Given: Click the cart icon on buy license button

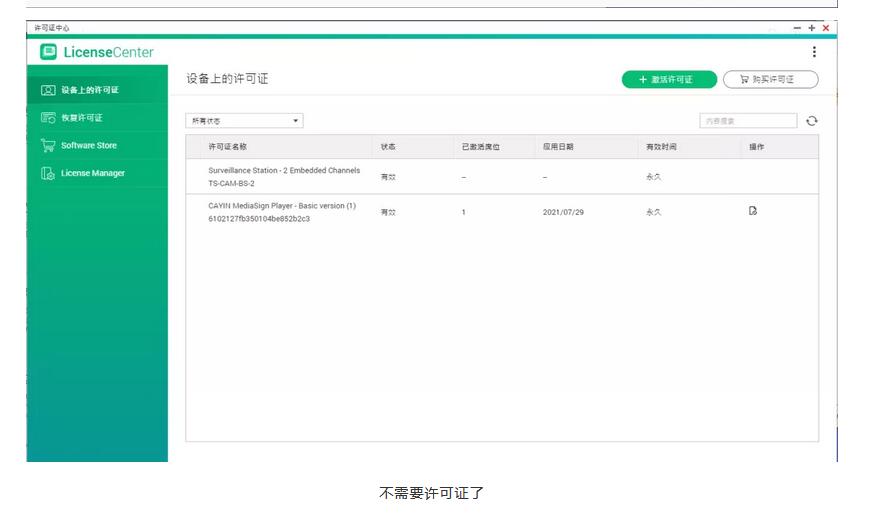Looking at the screenshot, I should [x=744, y=79].
